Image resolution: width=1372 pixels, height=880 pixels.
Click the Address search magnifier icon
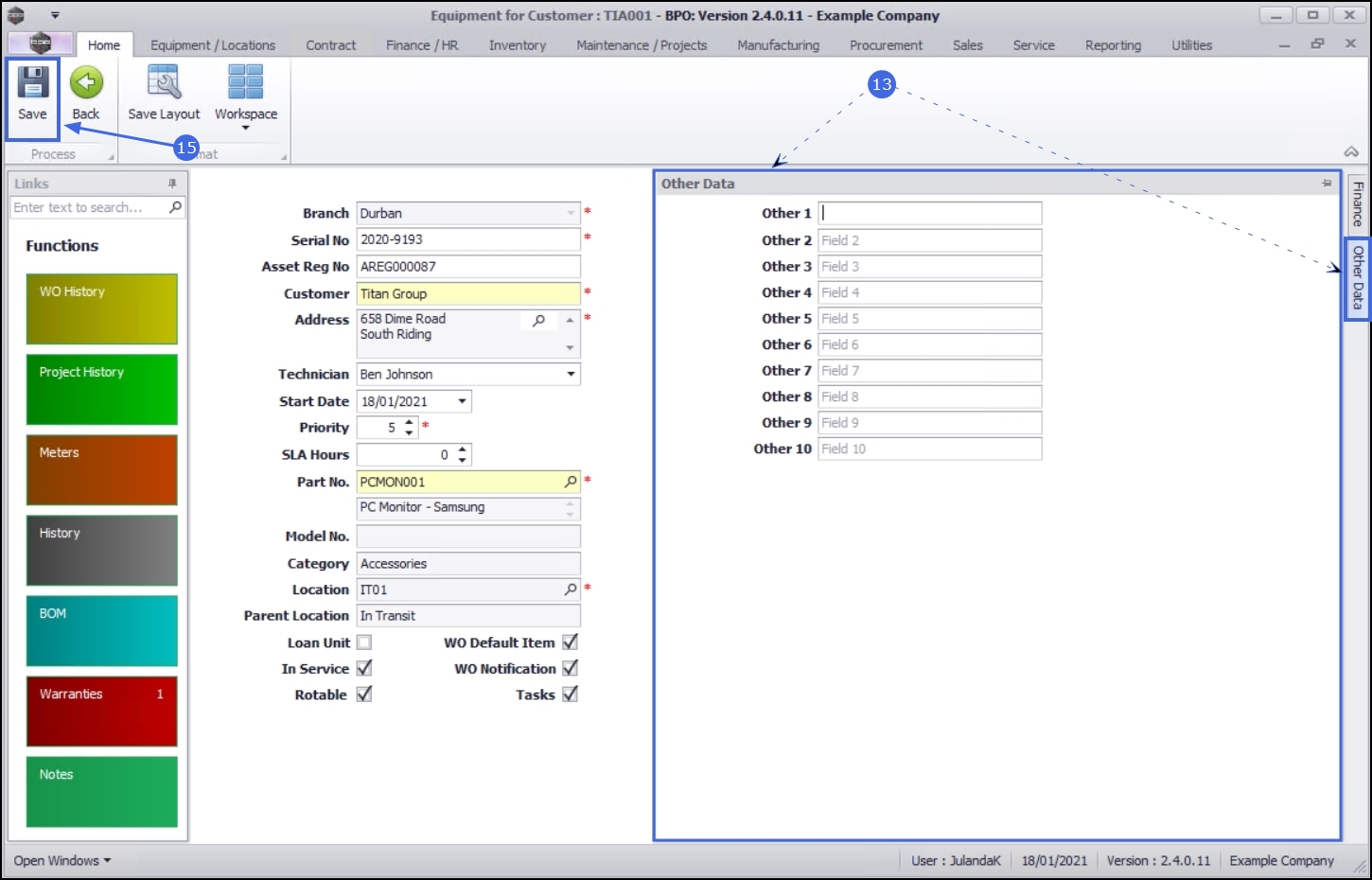[538, 321]
